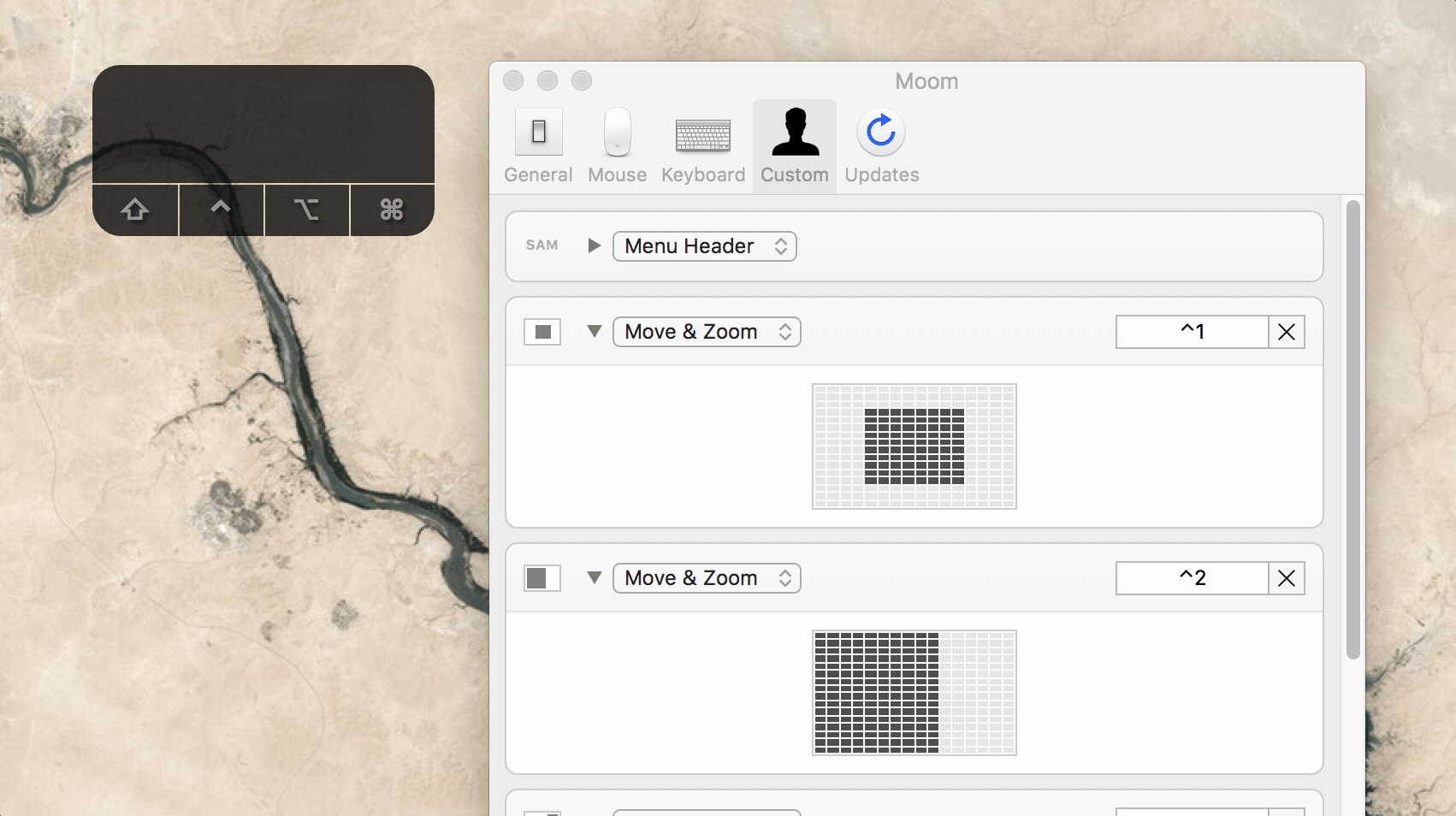Click the vertical scrollbar in Custom list
Screen dimensions: 1456x816
pos(1352,429)
